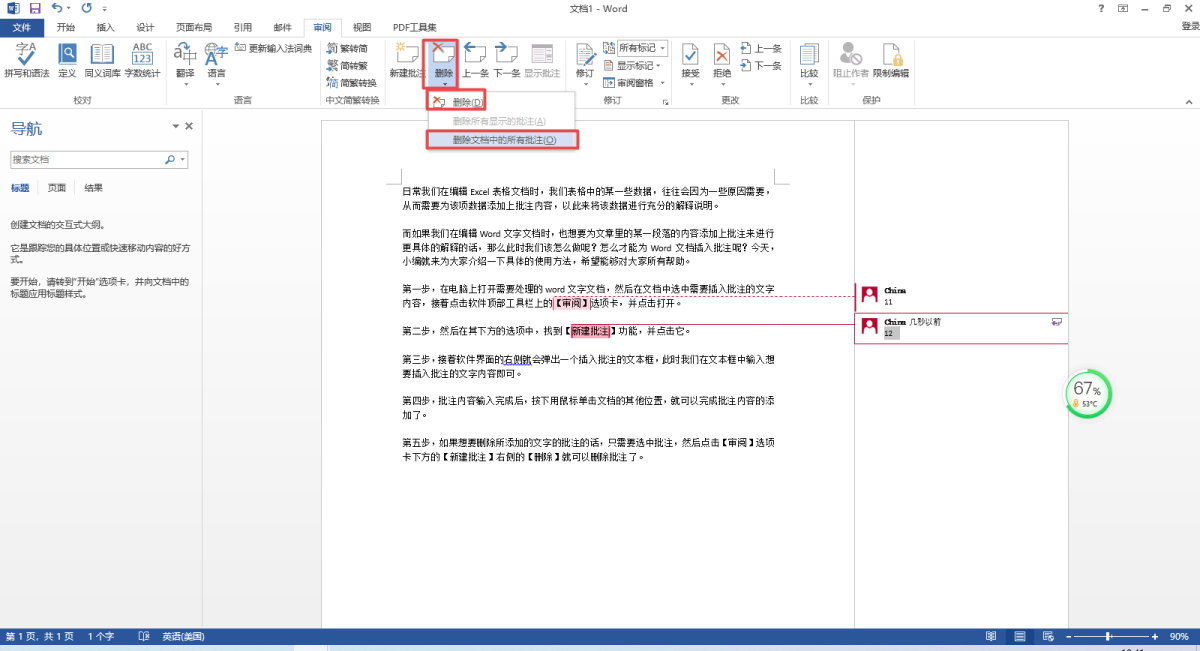The image size is (1200, 651).
Task: Switch to the 插入 (Insert) ribbon tab
Action: click(x=105, y=27)
